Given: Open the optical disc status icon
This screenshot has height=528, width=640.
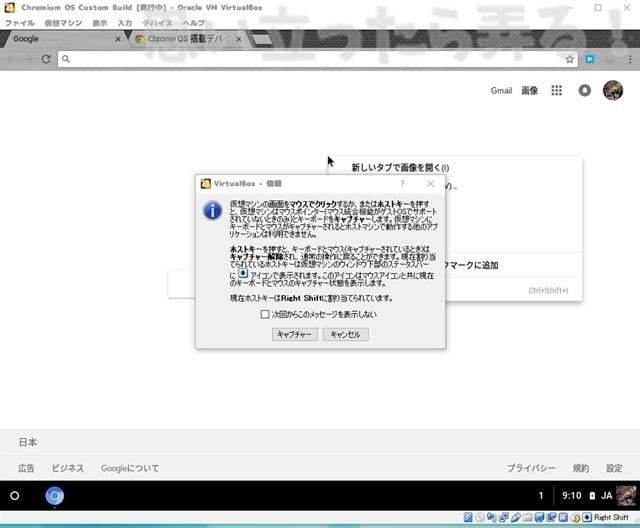Looking at the screenshot, I should [x=480, y=517].
